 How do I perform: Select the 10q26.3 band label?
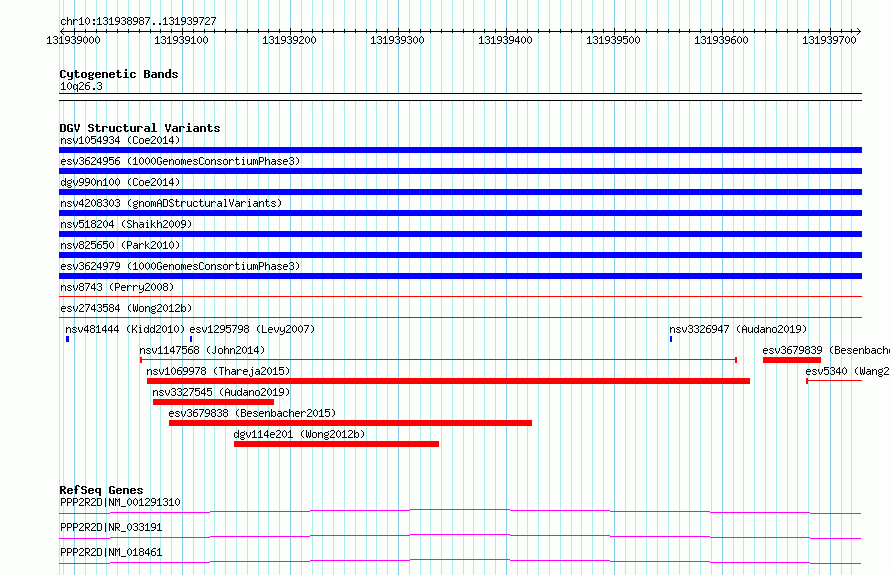pyautogui.click(x=81, y=86)
